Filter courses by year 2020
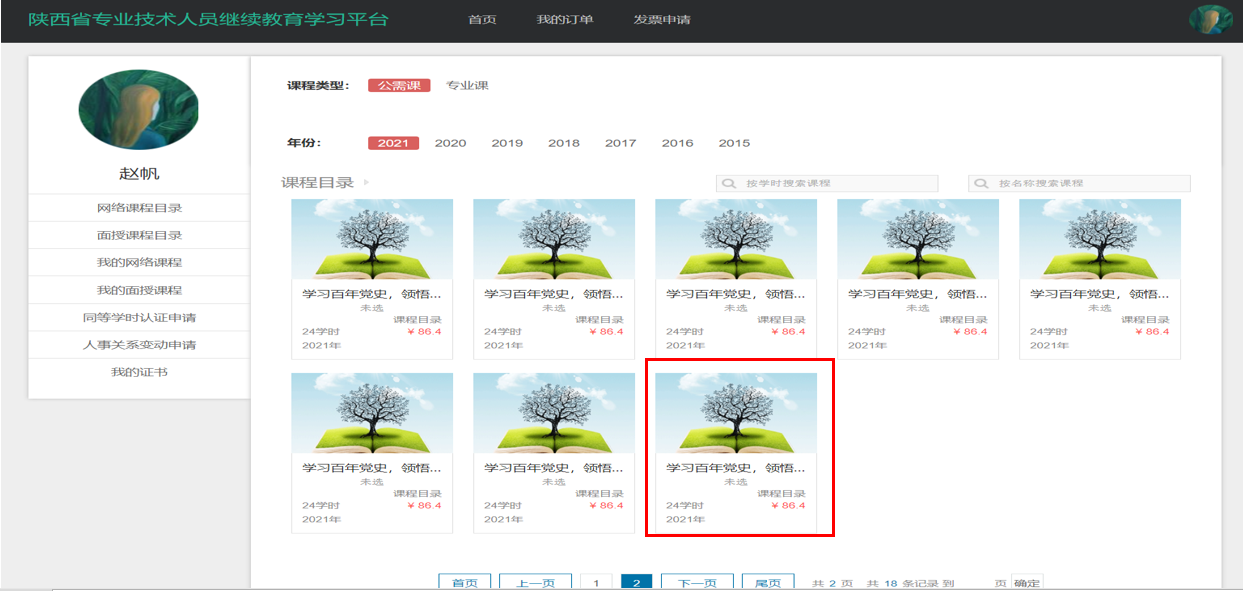 point(450,143)
